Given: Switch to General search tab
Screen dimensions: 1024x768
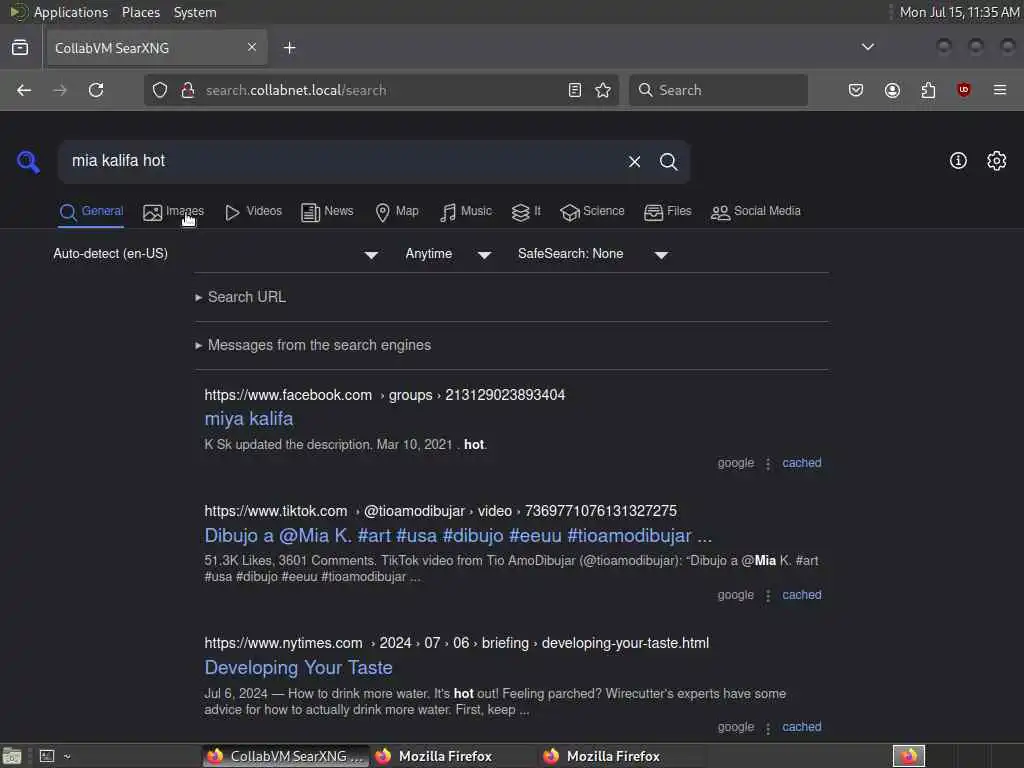Looking at the screenshot, I should [x=91, y=212].
